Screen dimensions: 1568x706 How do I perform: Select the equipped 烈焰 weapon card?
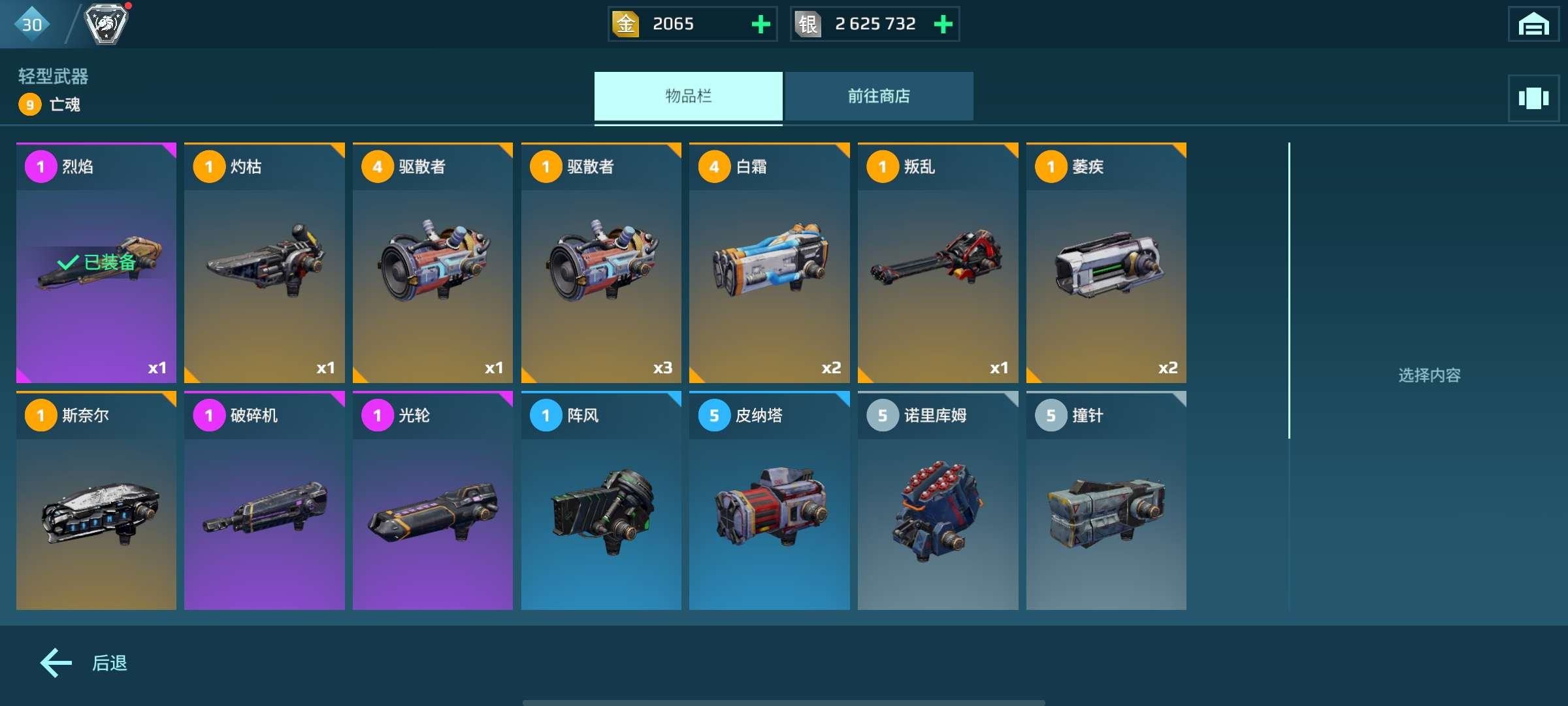click(x=96, y=263)
